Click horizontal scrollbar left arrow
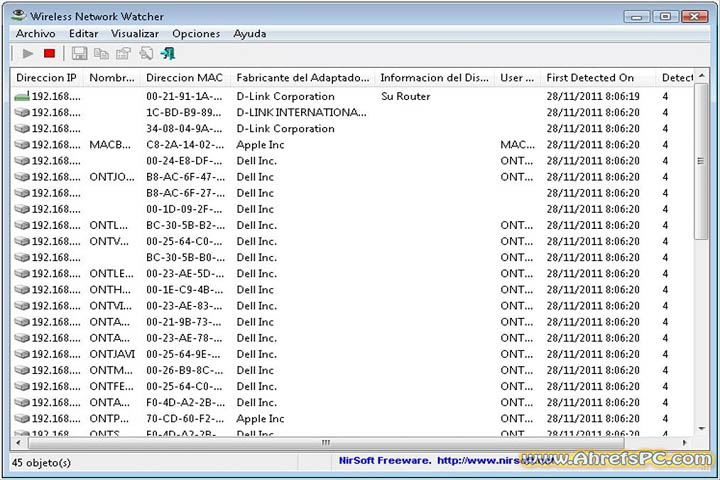 [x=18, y=443]
